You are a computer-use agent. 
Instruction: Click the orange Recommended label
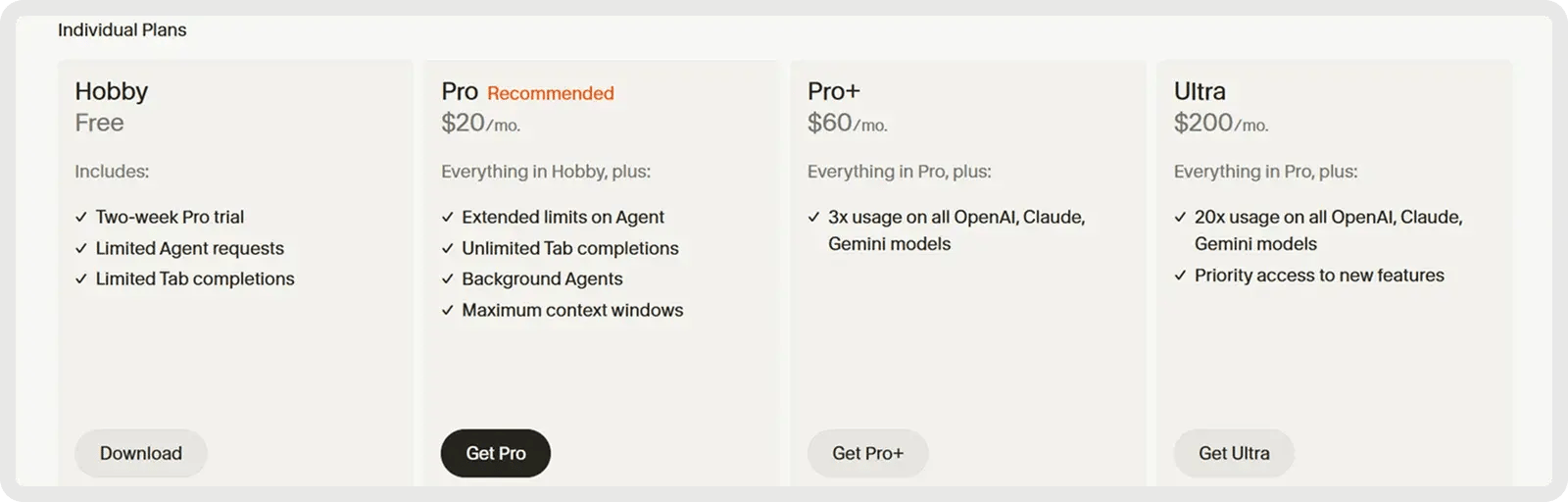[x=551, y=93]
